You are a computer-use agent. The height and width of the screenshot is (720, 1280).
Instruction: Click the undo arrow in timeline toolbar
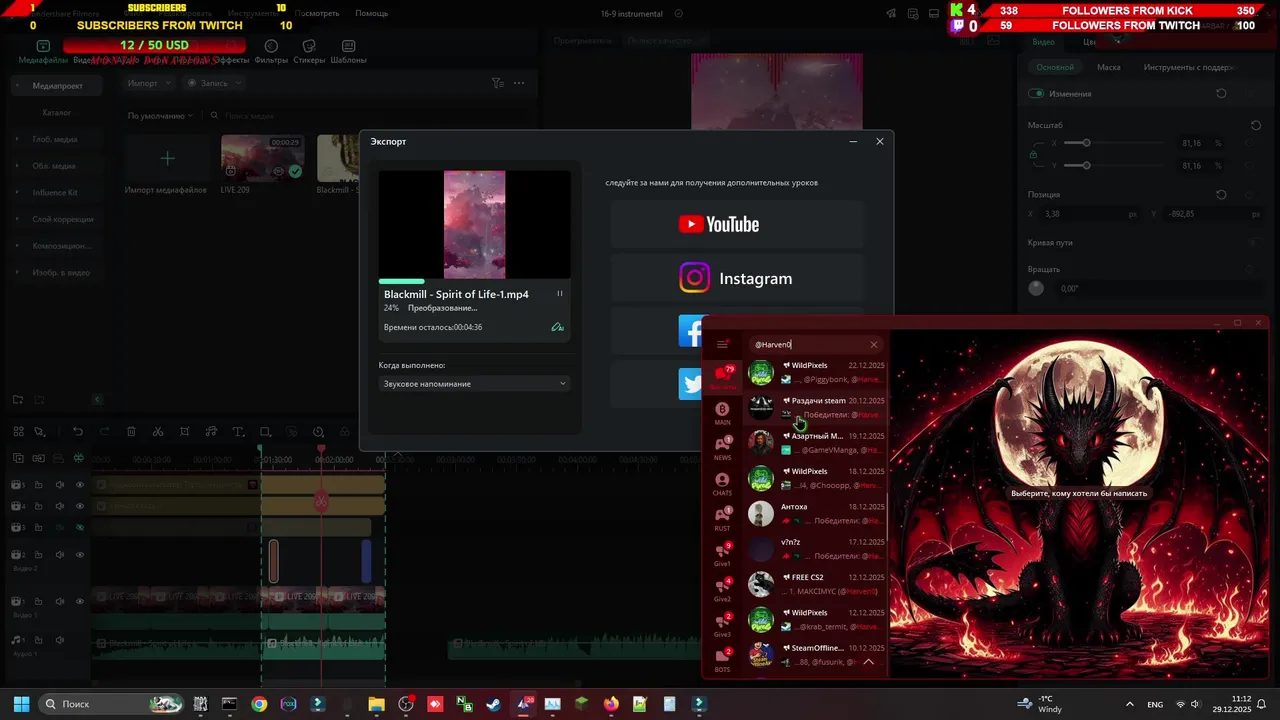tap(78, 431)
